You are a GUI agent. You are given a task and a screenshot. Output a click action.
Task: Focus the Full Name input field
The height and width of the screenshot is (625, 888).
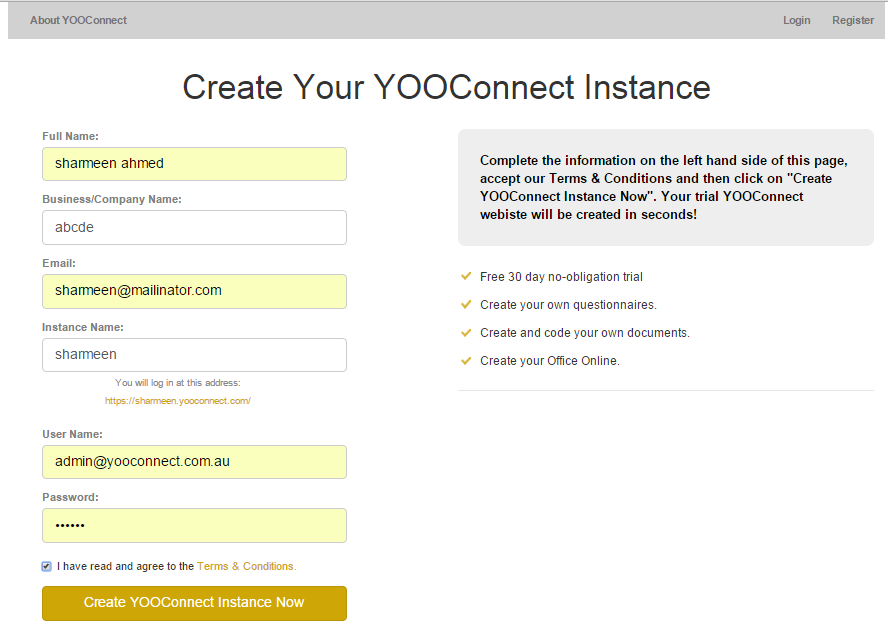tap(194, 164)
